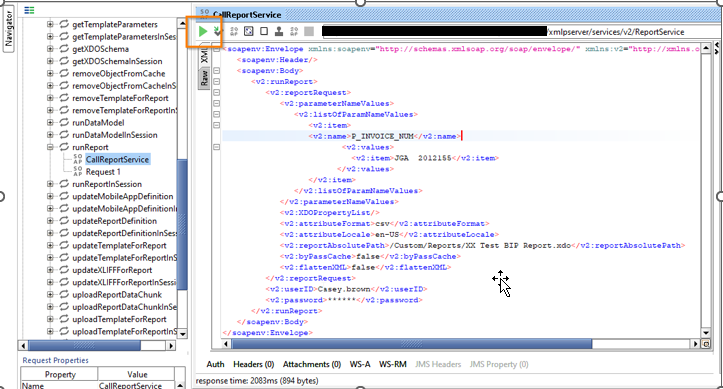Click the editor corner icon beside horizontal scrollbar
The width and height of the screenshot is (723, 389).
point(705,344)
